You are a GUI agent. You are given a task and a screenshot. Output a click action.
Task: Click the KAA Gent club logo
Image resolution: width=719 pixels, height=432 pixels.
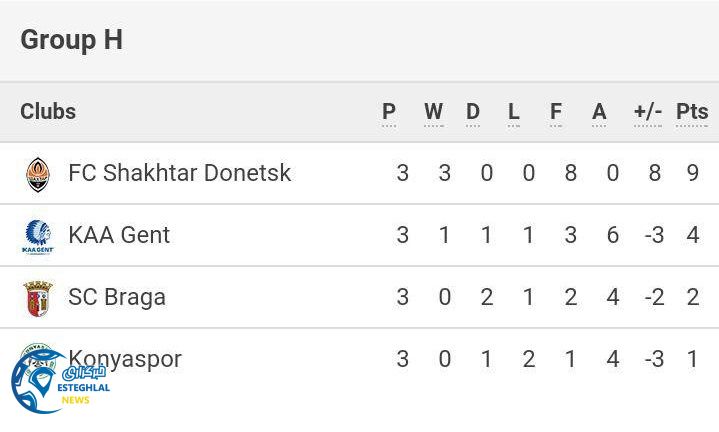point(37,236)
